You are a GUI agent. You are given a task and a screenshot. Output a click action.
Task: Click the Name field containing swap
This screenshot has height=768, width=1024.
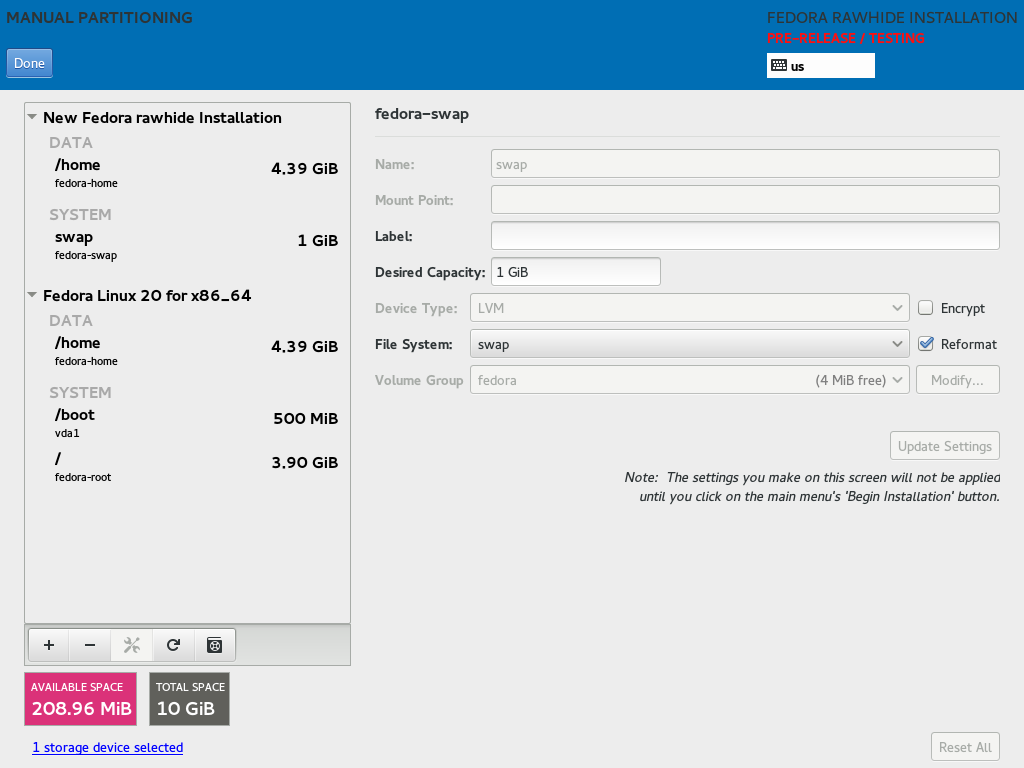click(745, 163)
